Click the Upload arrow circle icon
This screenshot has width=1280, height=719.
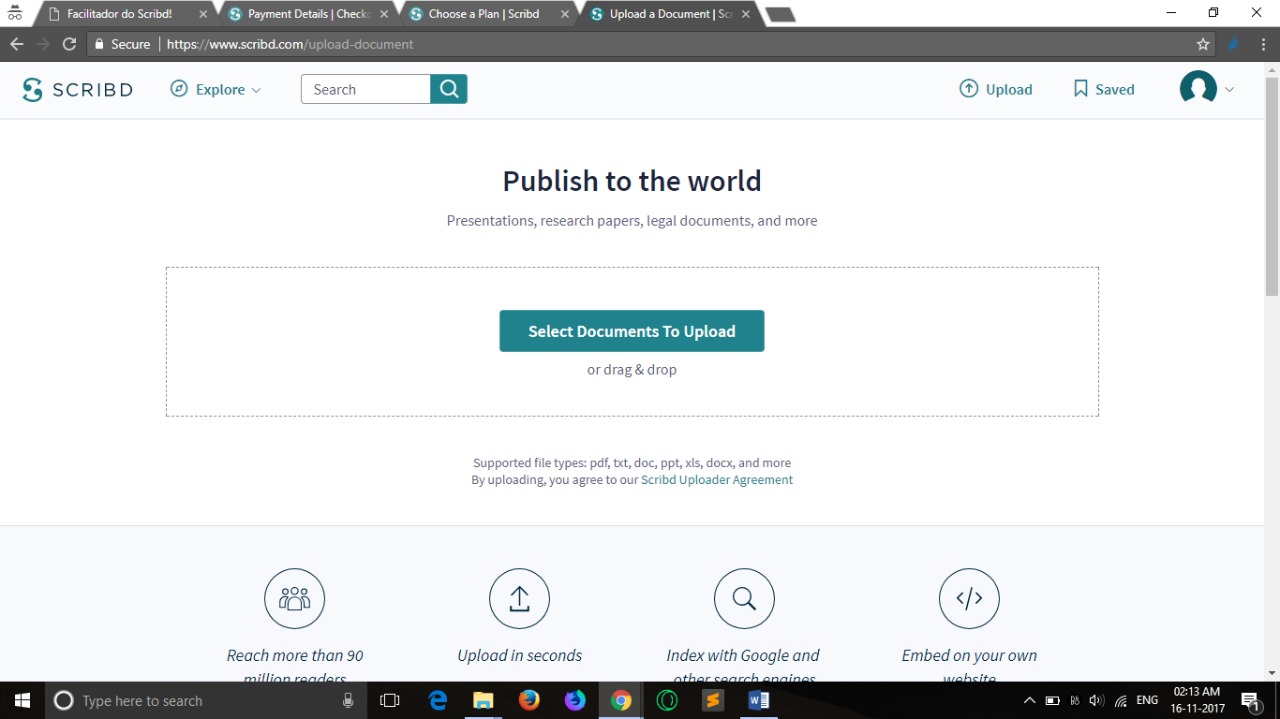(x=969, y=89)
